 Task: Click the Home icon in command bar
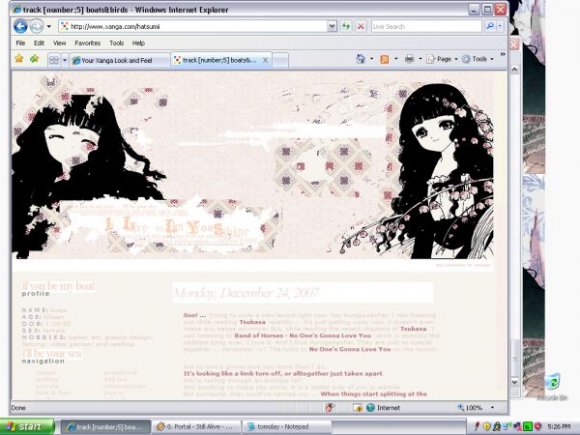tap(361, 59)
